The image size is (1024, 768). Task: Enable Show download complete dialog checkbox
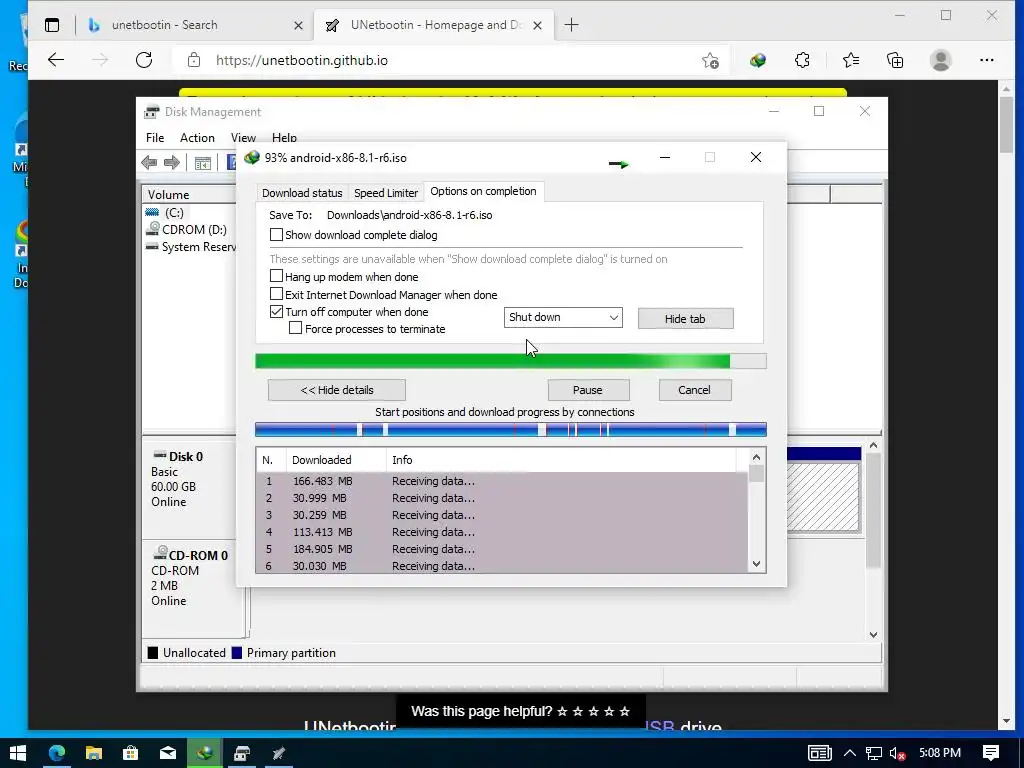[x=276, y=234]
